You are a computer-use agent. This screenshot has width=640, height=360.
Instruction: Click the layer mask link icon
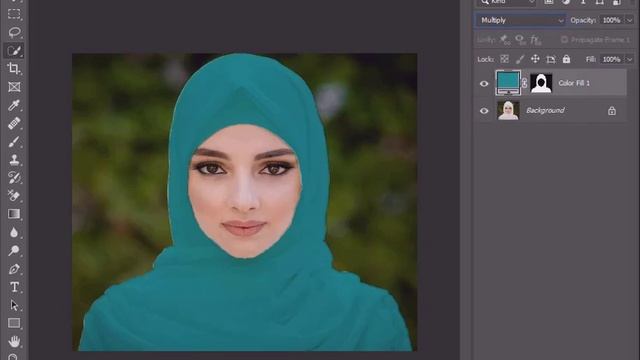coord(524,83)
